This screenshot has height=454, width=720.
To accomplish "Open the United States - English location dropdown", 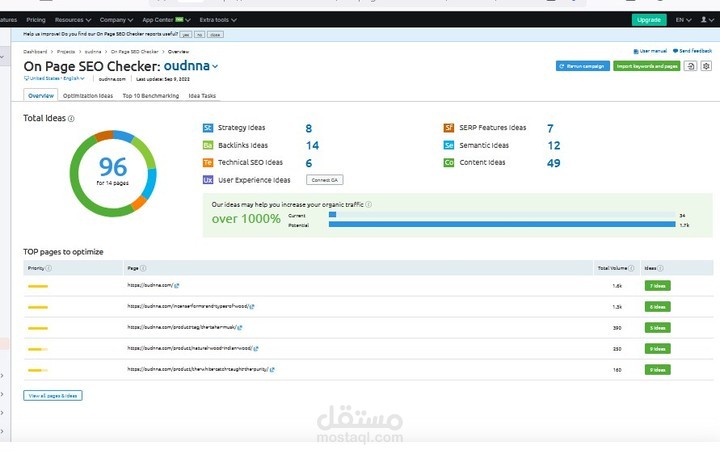I will point(54,78).
